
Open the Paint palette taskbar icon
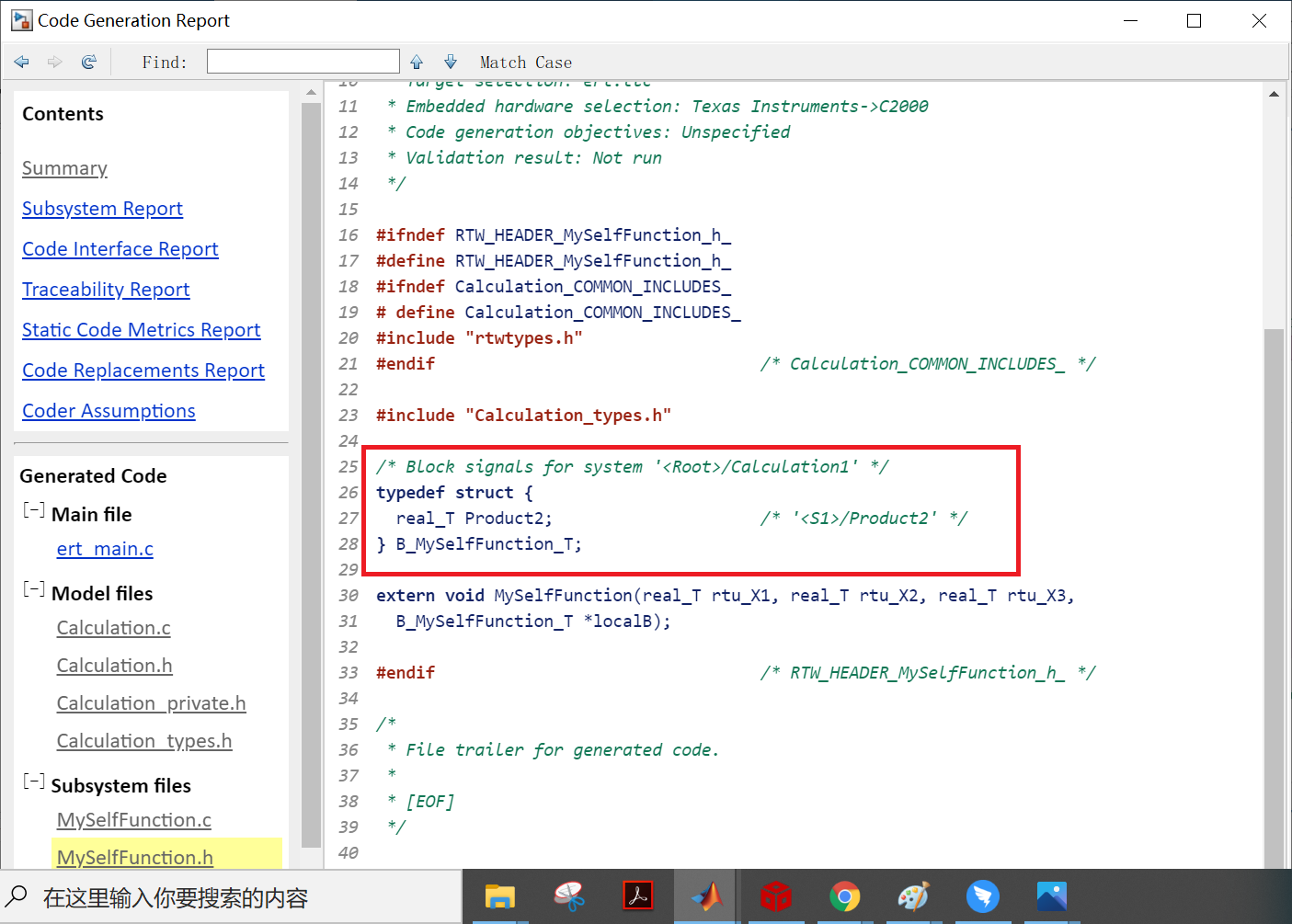coord(914,896)
